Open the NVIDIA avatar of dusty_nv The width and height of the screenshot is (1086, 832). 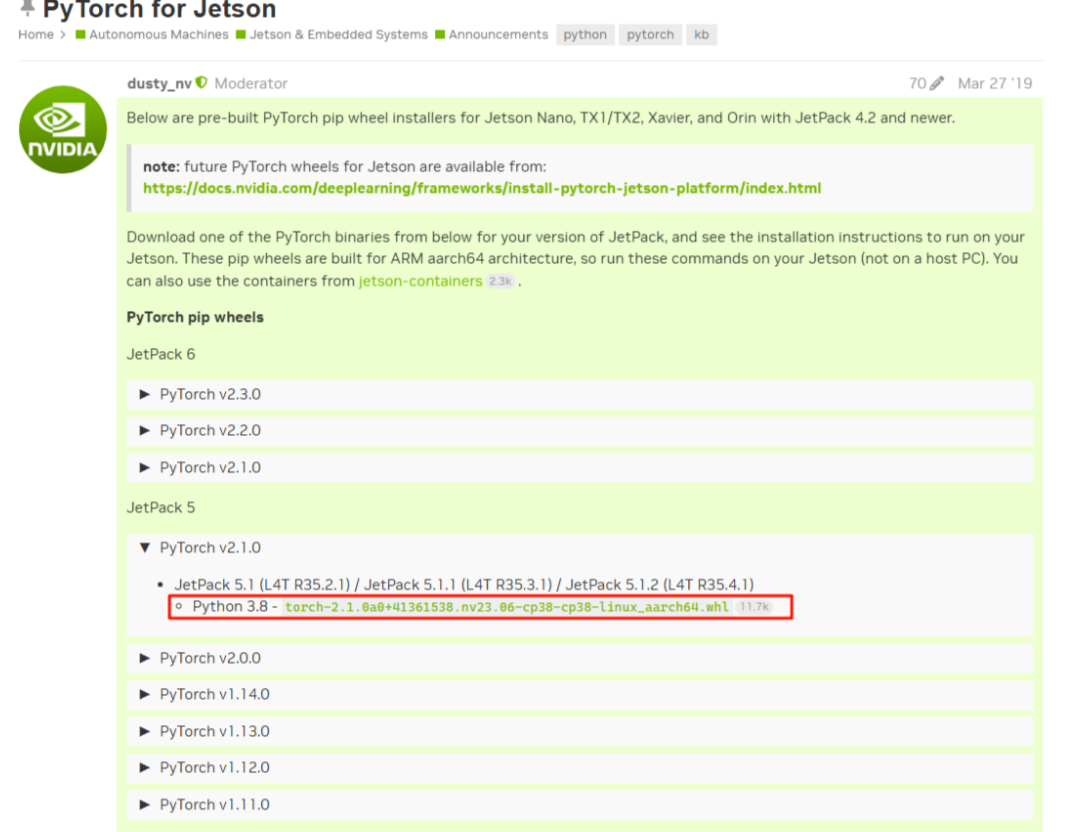click(x=63, y=130)
